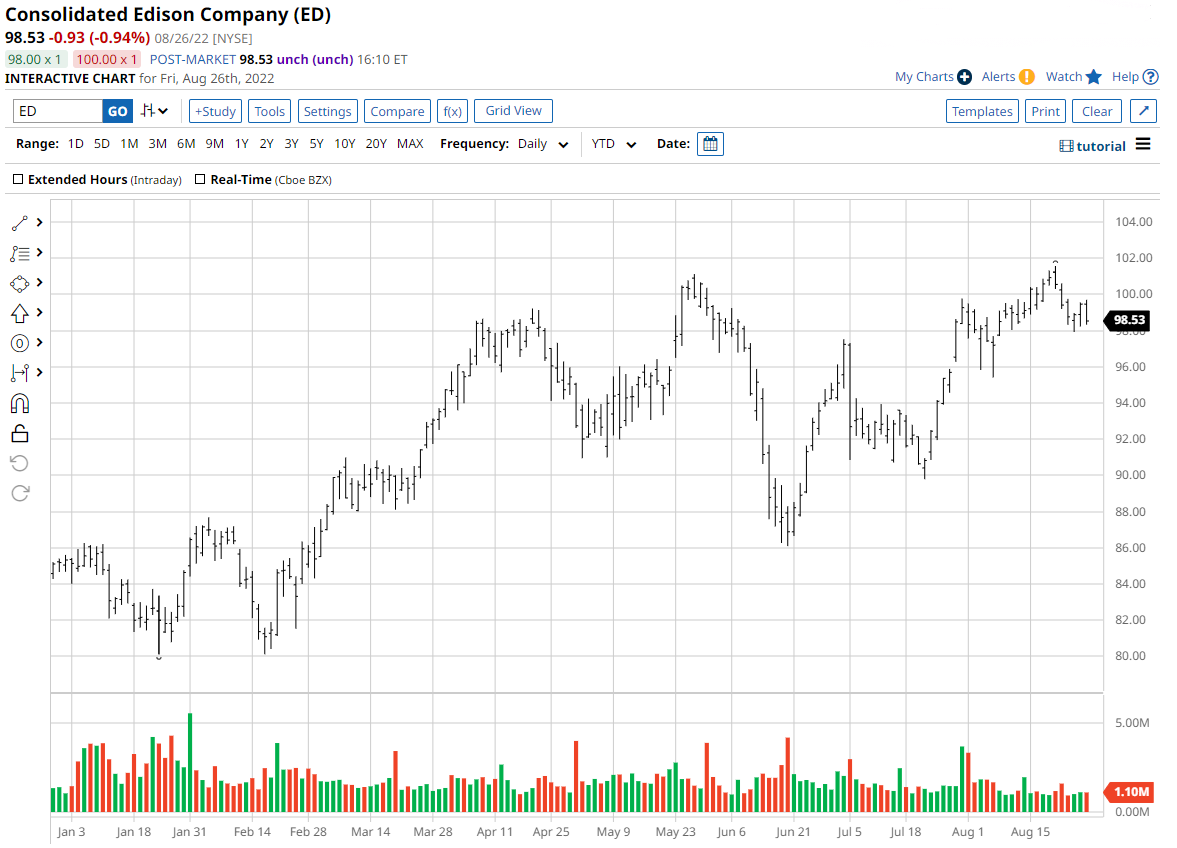Enable Extended Hours display
1177x848 pixels.
pyautogui.click(x=16, y=179)
